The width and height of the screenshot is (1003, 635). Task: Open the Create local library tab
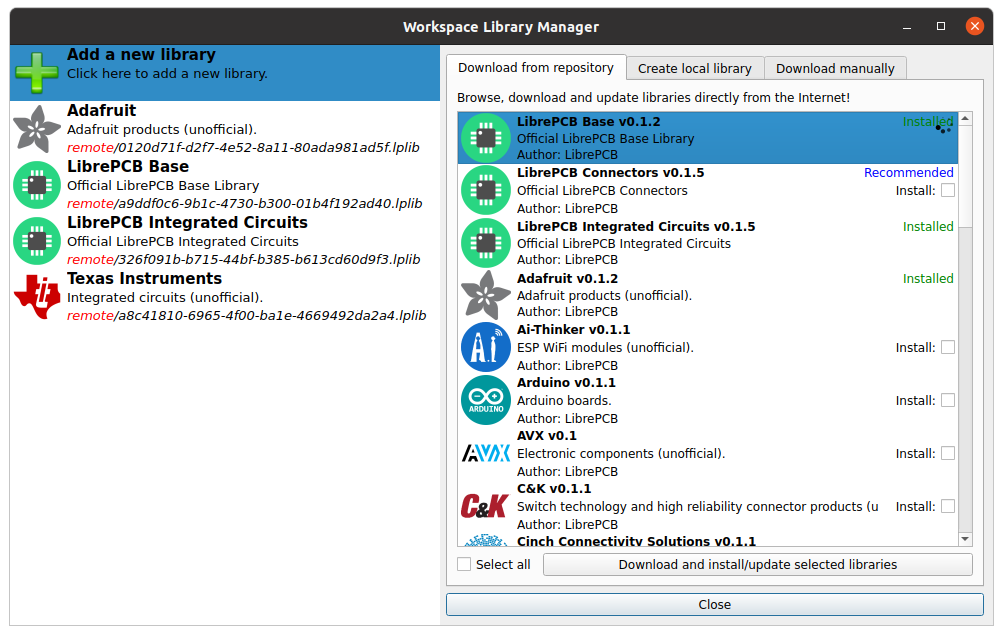(695, 68)
